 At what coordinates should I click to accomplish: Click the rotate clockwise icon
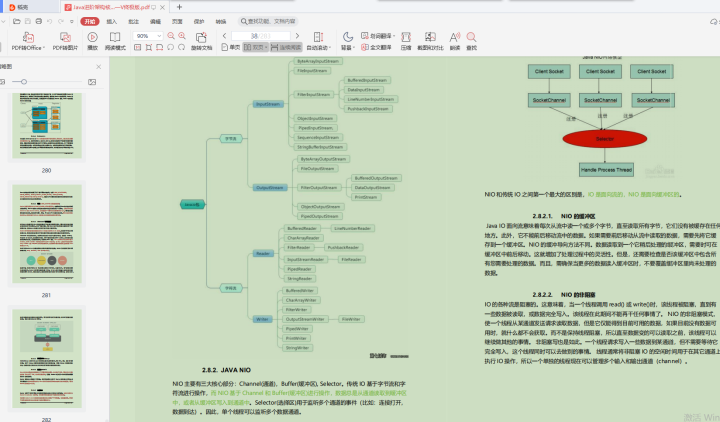pos(181,47)
